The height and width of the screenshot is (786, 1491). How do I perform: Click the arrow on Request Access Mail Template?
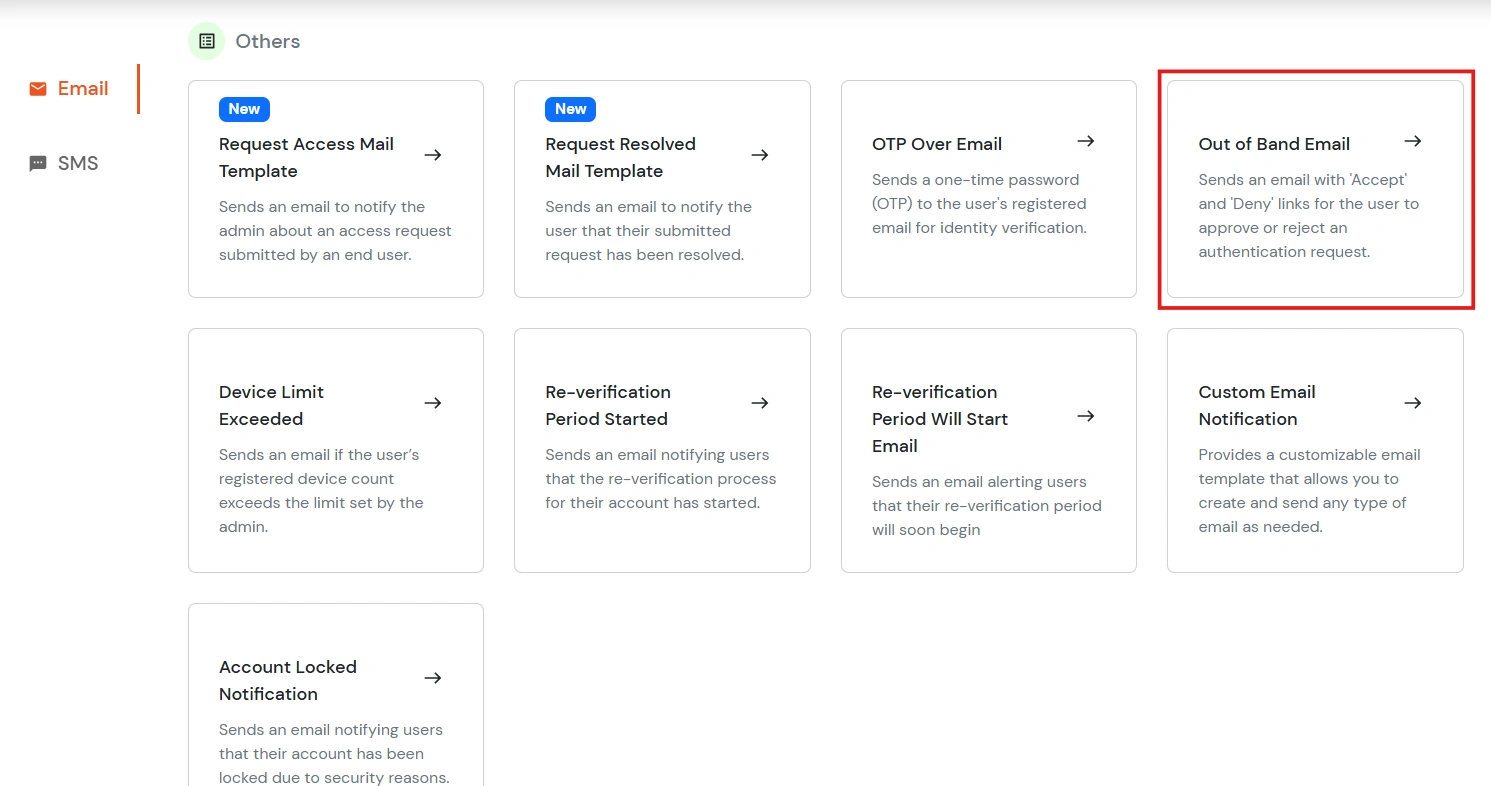coord(433,155)
